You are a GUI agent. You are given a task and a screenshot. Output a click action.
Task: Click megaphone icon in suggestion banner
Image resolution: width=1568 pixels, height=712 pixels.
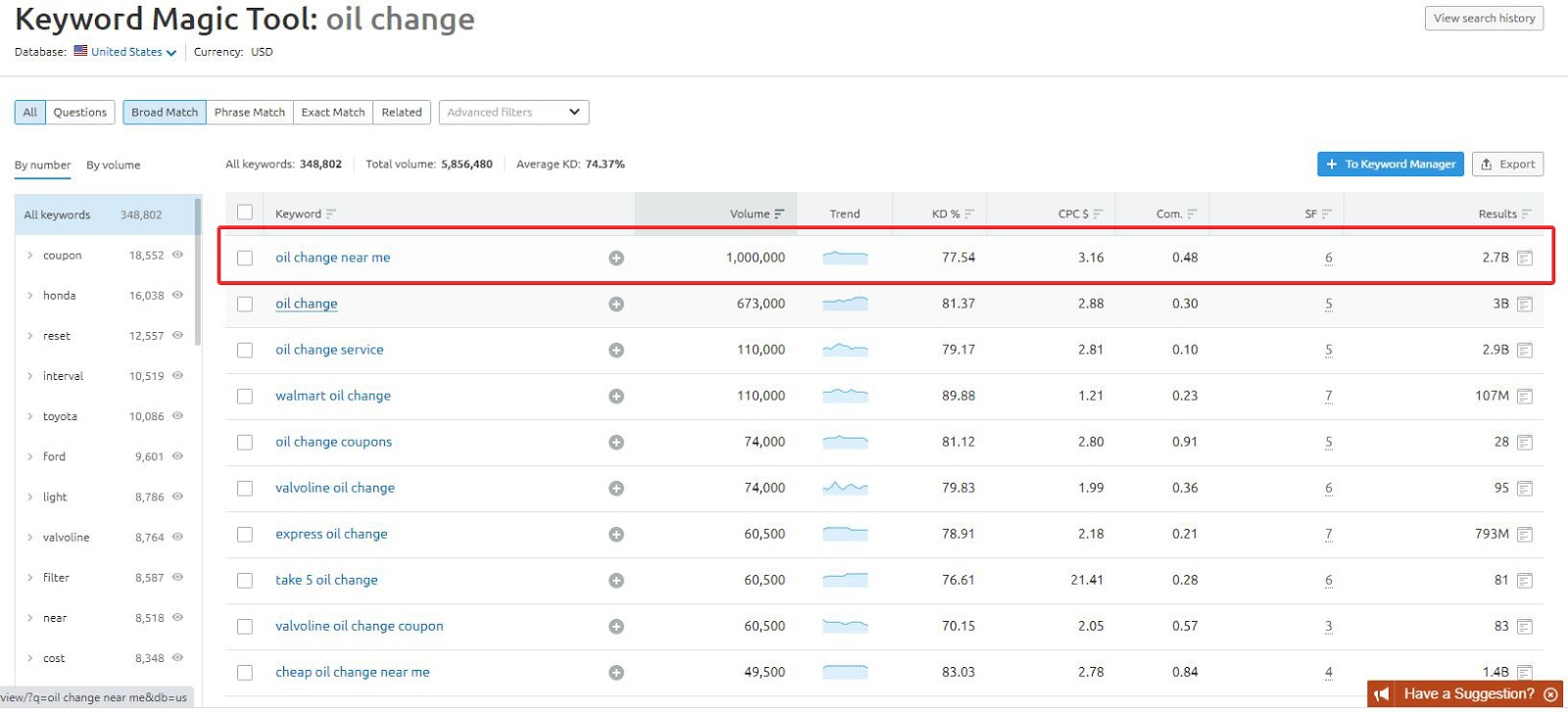[x=1382, y=694]
